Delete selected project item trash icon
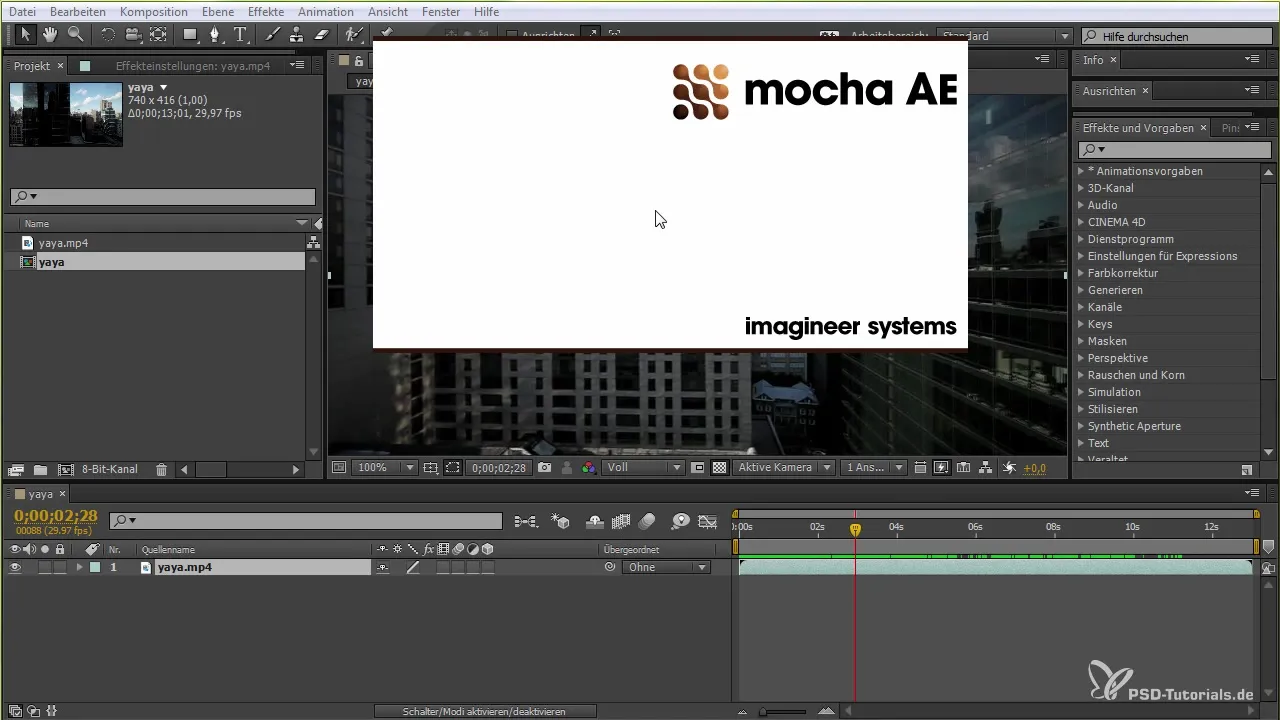1280x720 pixels. pyautogui.click(x=161, y=469)
